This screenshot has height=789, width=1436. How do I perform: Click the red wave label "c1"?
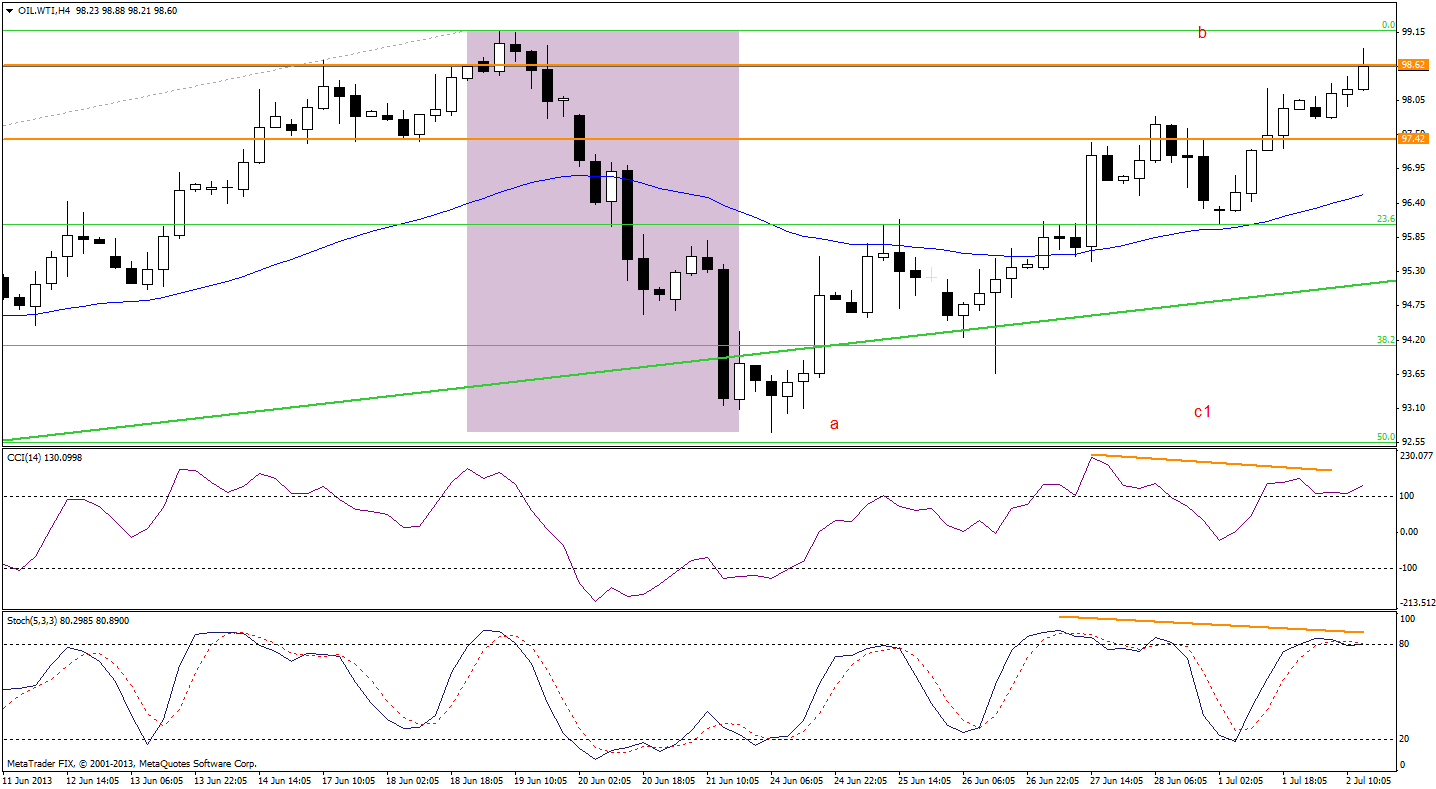point(1202,411)
